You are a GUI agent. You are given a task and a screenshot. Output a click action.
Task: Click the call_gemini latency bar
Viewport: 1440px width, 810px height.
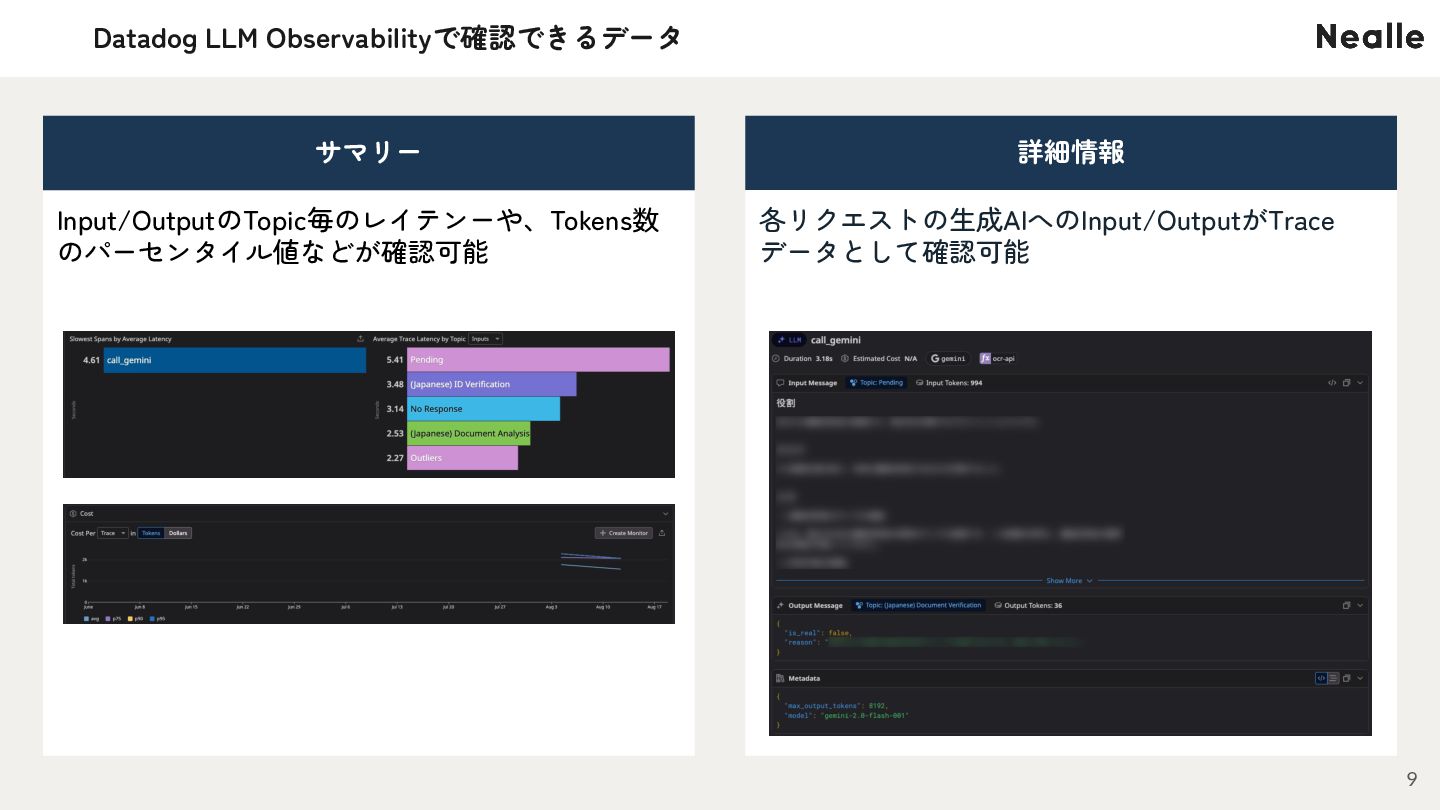tap(235, 360)
